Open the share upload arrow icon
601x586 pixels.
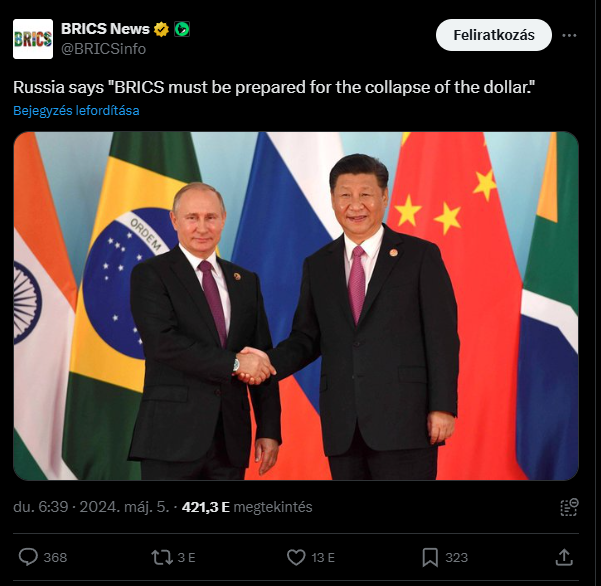(x=564, y=557)
